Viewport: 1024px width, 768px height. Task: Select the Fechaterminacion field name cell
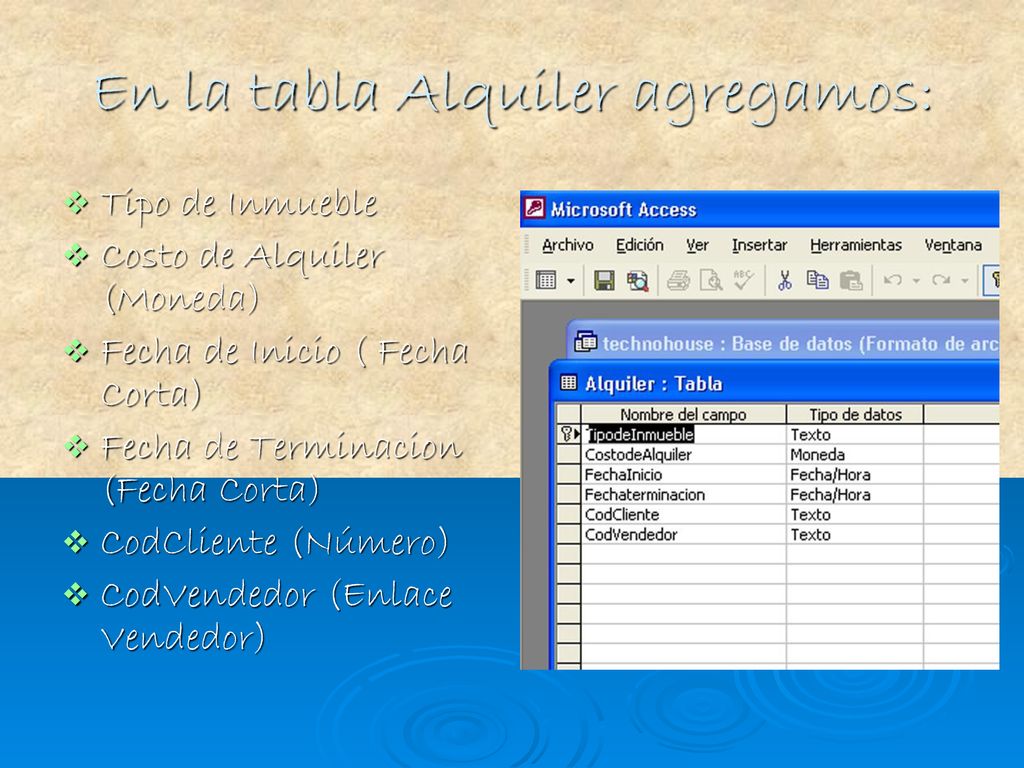[x=683, y=494]
